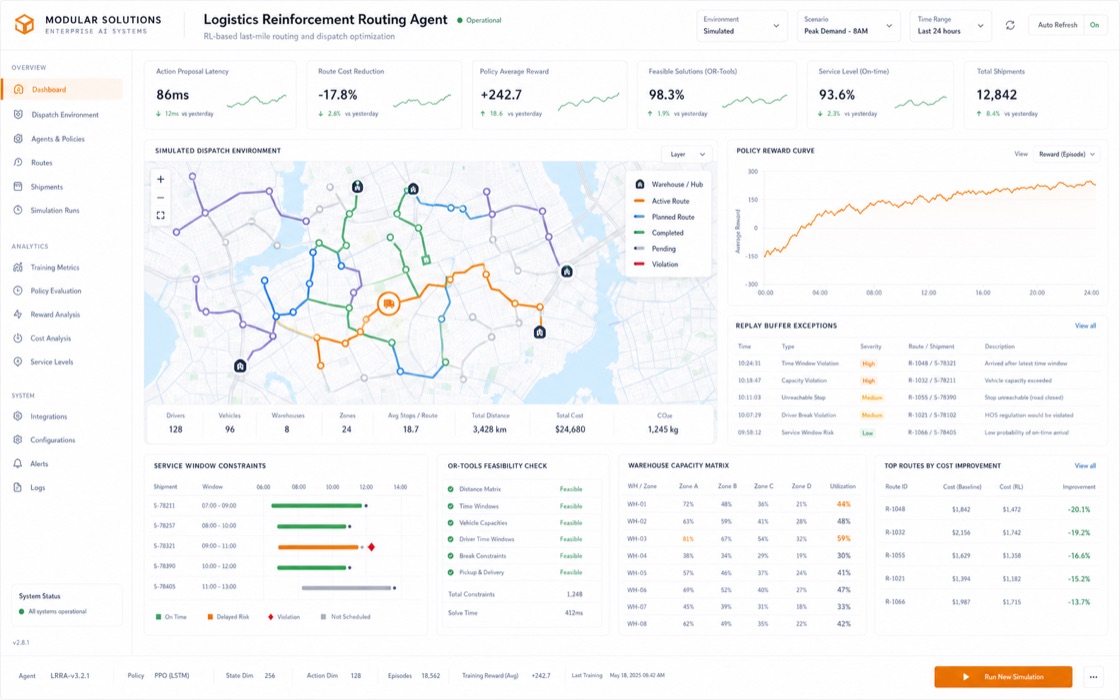Toggle the Time Windows check mark
1120x700 pixels.
(451, 506)
